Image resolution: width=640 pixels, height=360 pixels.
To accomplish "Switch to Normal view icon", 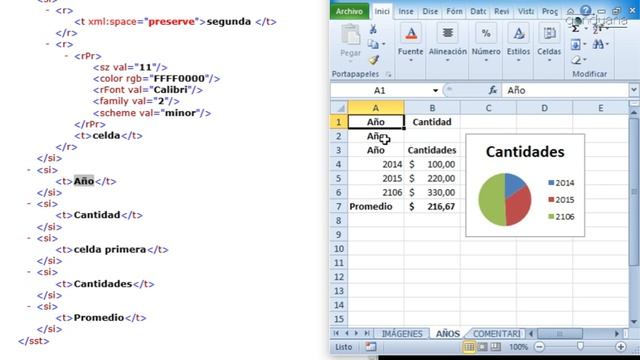I will pos(469,347).
